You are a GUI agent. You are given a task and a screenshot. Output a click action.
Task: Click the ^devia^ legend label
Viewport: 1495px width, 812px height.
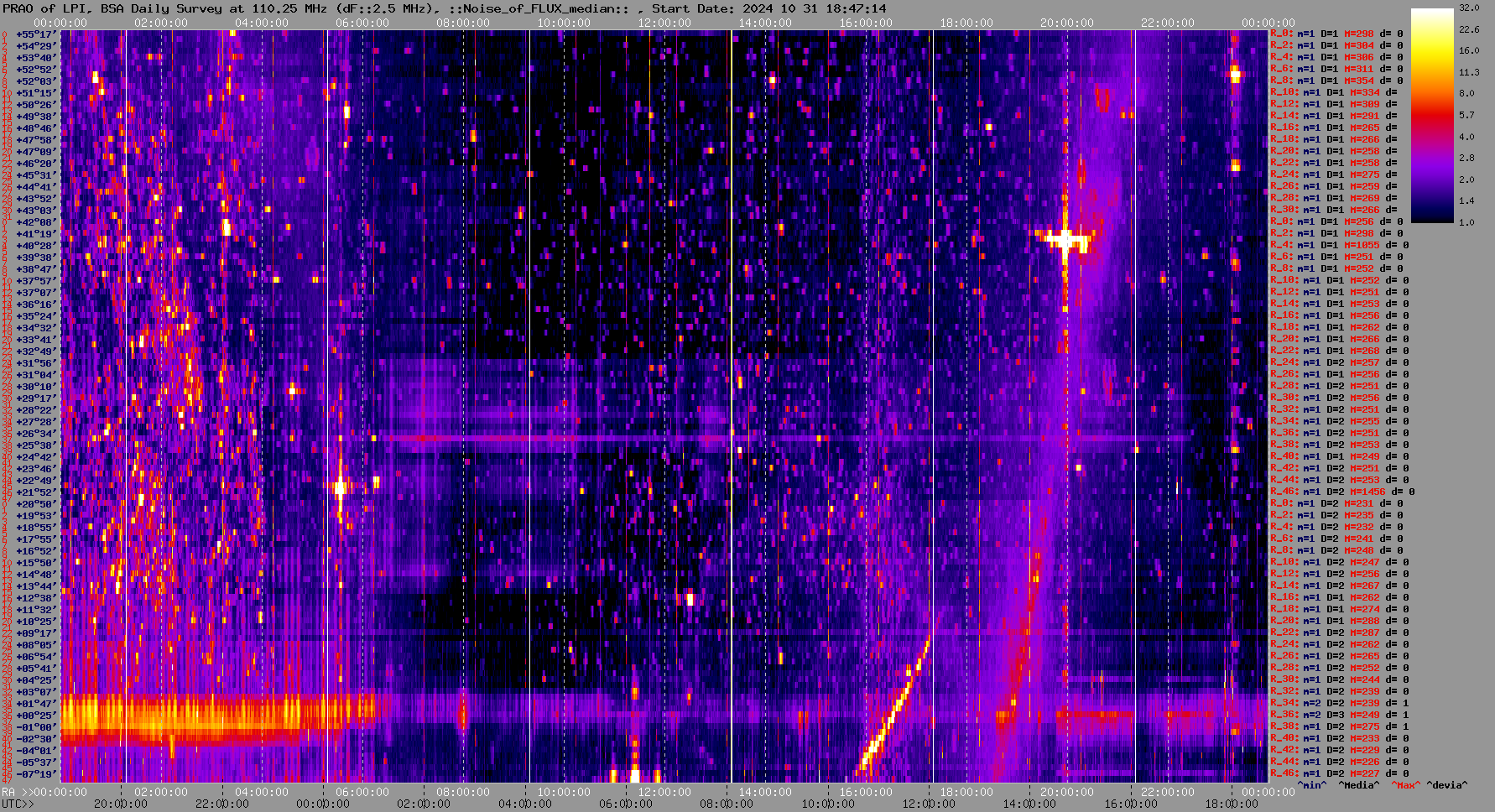1447,785
